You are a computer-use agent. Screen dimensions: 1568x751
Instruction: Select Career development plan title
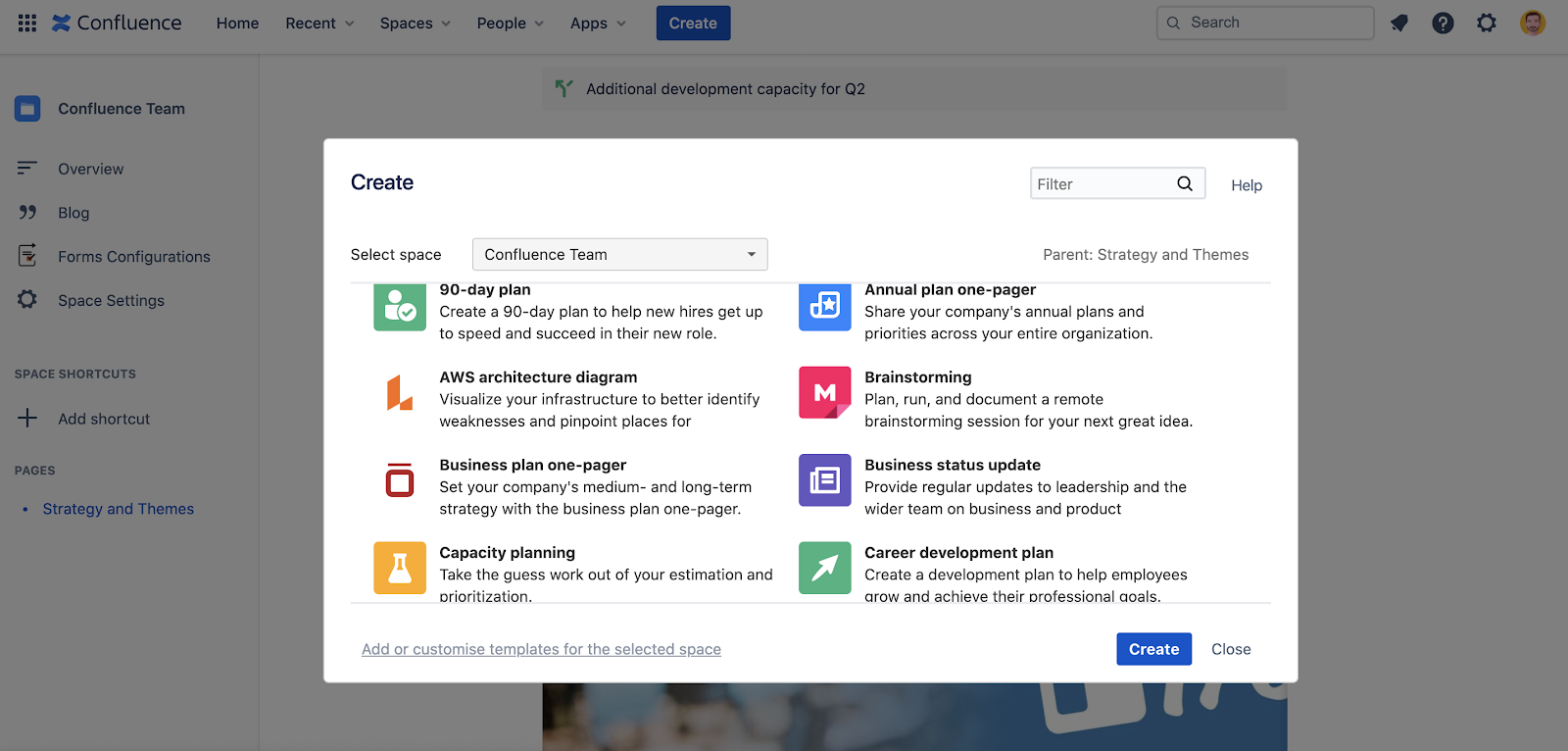click(x=959, y=553)
